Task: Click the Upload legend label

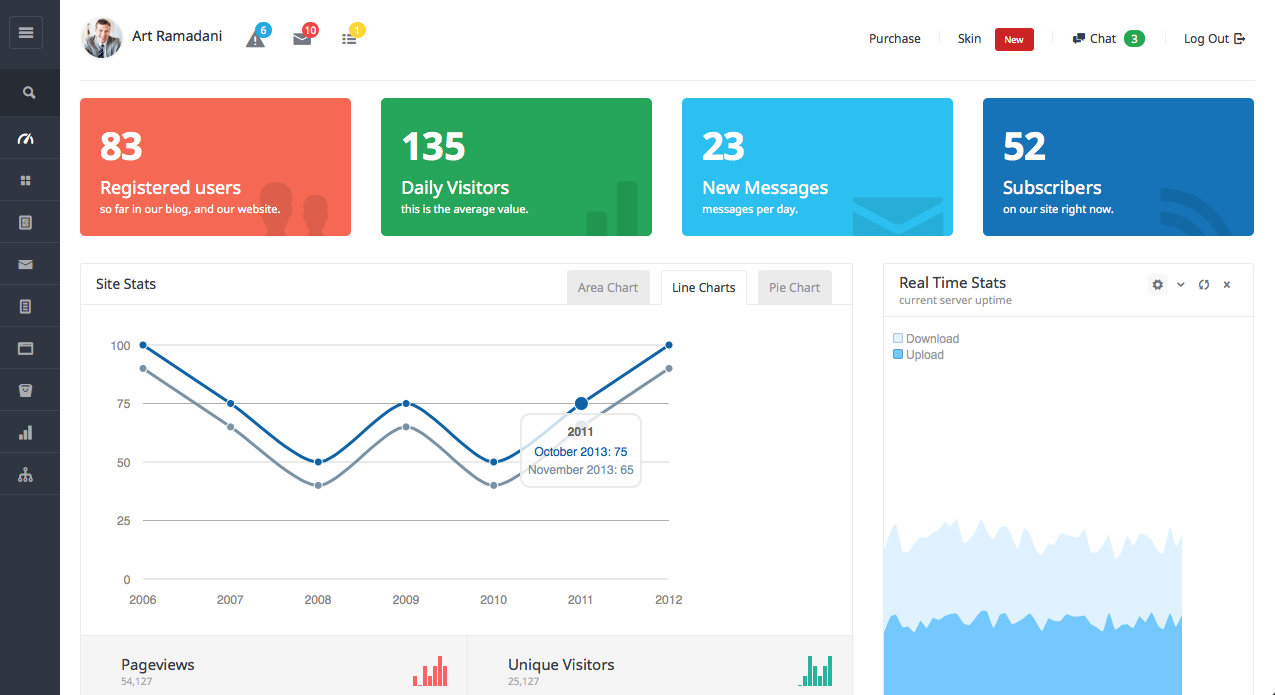Action: [925, 355]
